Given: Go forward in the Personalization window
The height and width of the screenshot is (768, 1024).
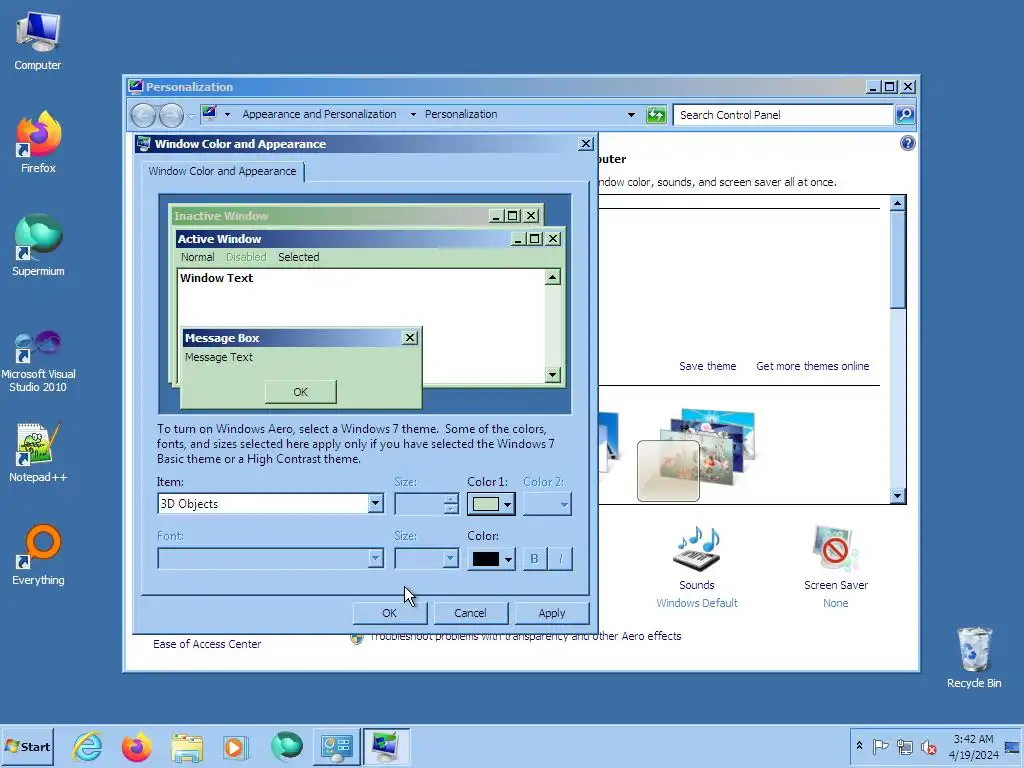Looking at the screenshot, I should (171, 116).
